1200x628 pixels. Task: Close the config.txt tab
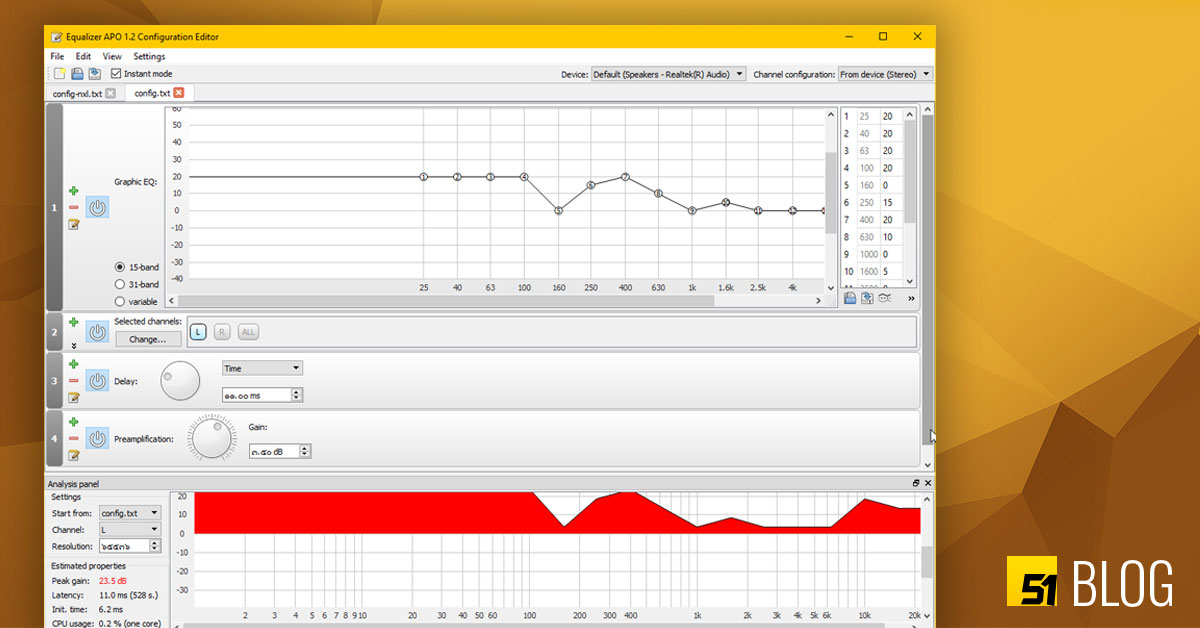point(178,93)
